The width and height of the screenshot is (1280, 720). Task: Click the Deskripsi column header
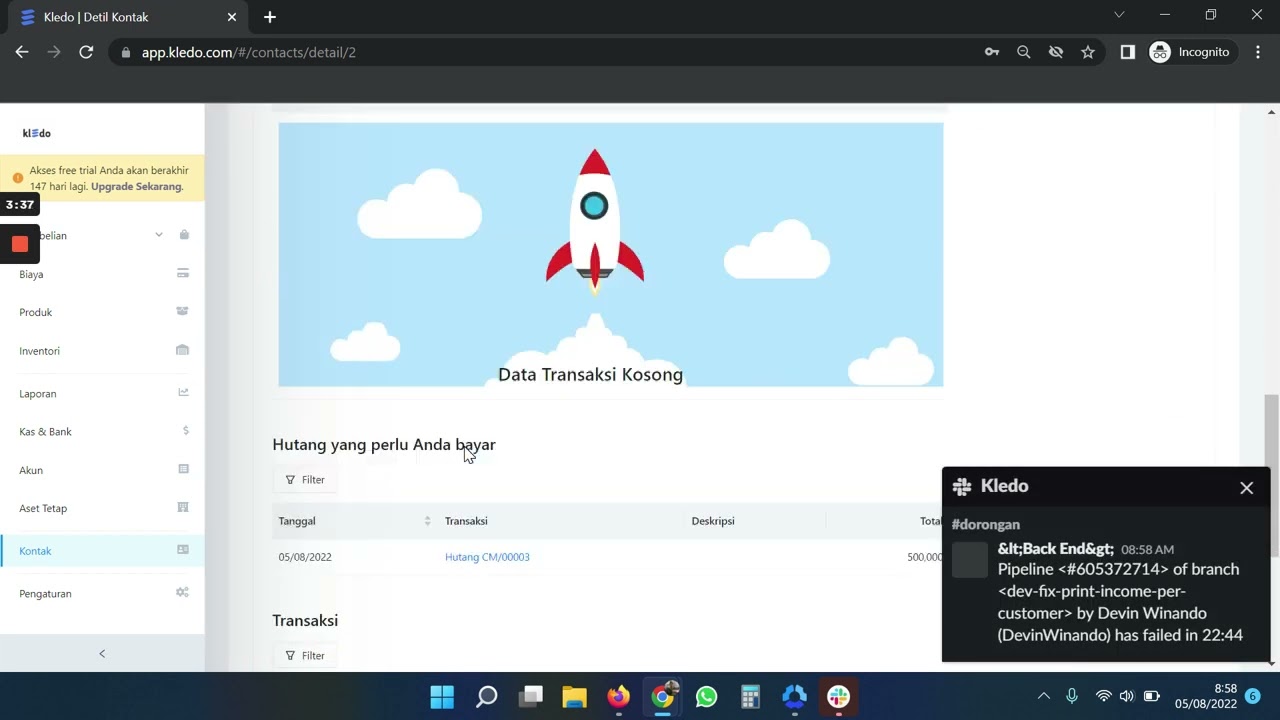point(713,521)
